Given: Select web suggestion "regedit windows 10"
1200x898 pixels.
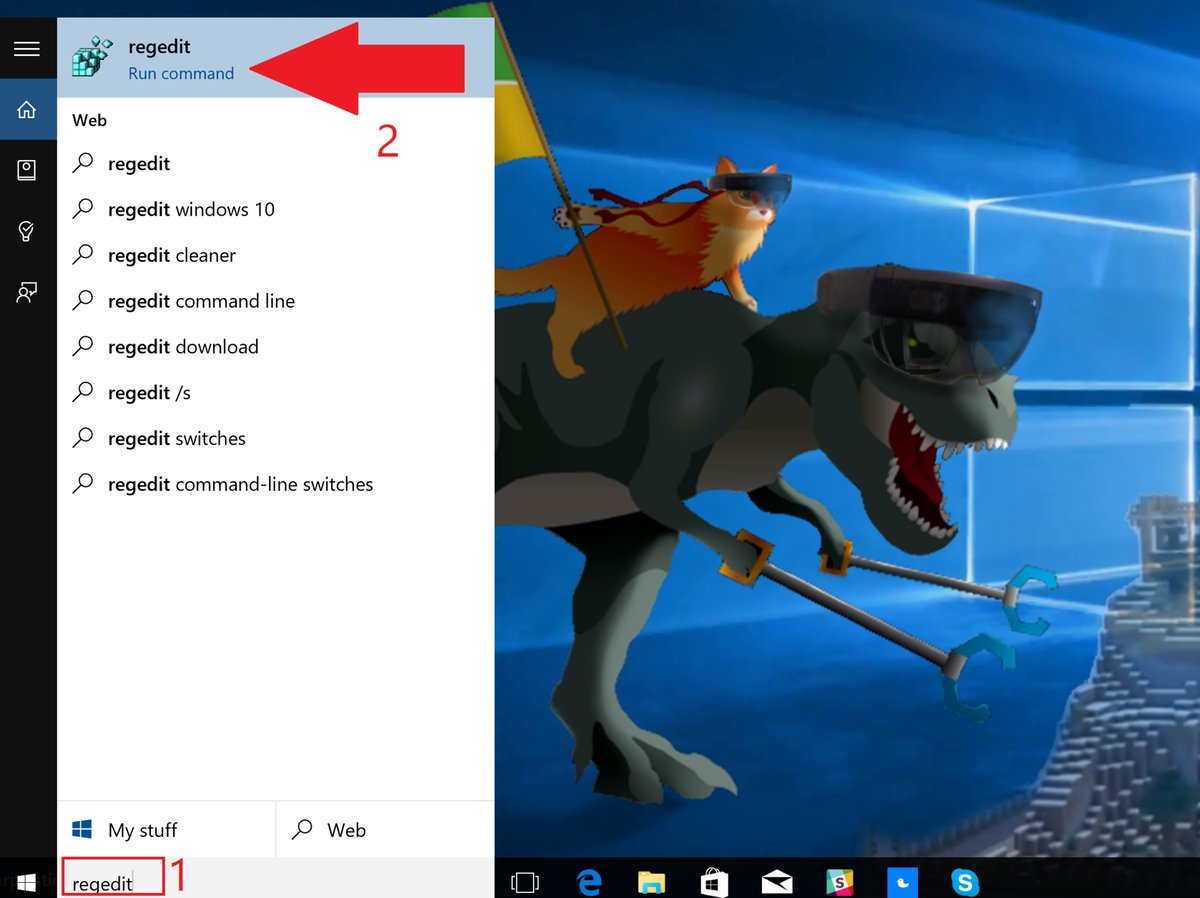Looking at the screenshot, I should [276, 209].
